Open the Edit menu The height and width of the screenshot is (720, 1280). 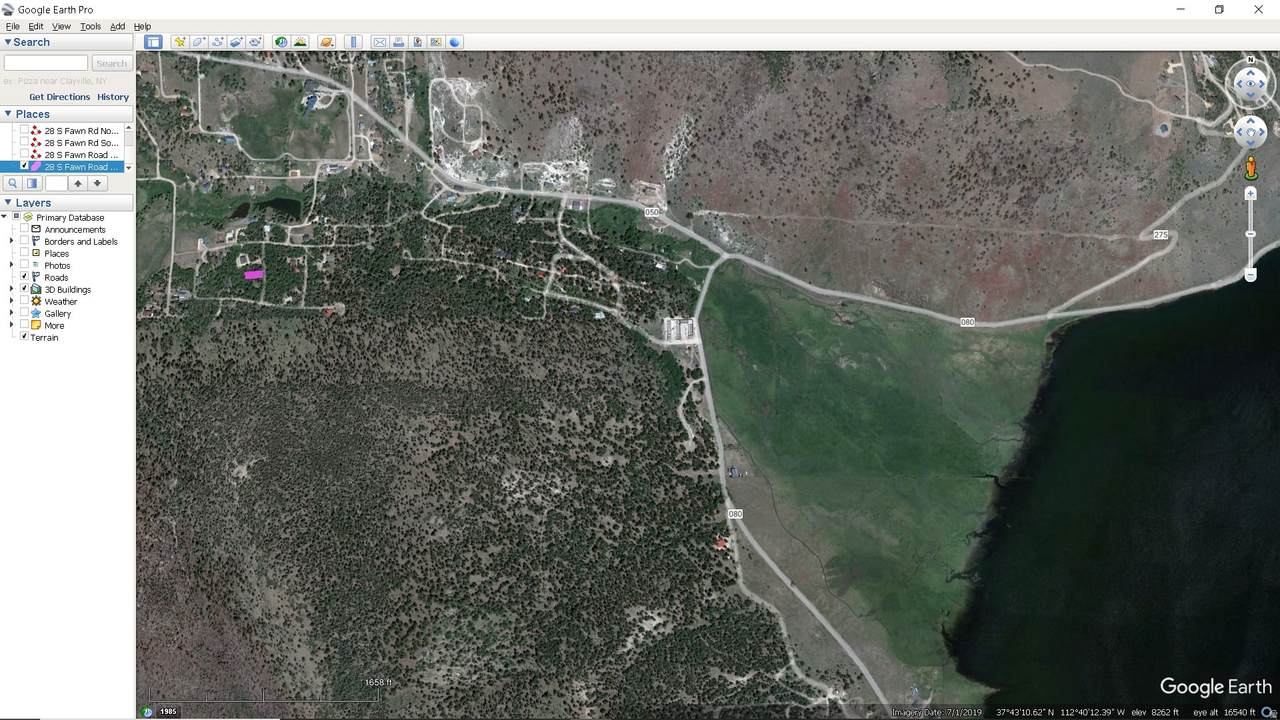36,26
